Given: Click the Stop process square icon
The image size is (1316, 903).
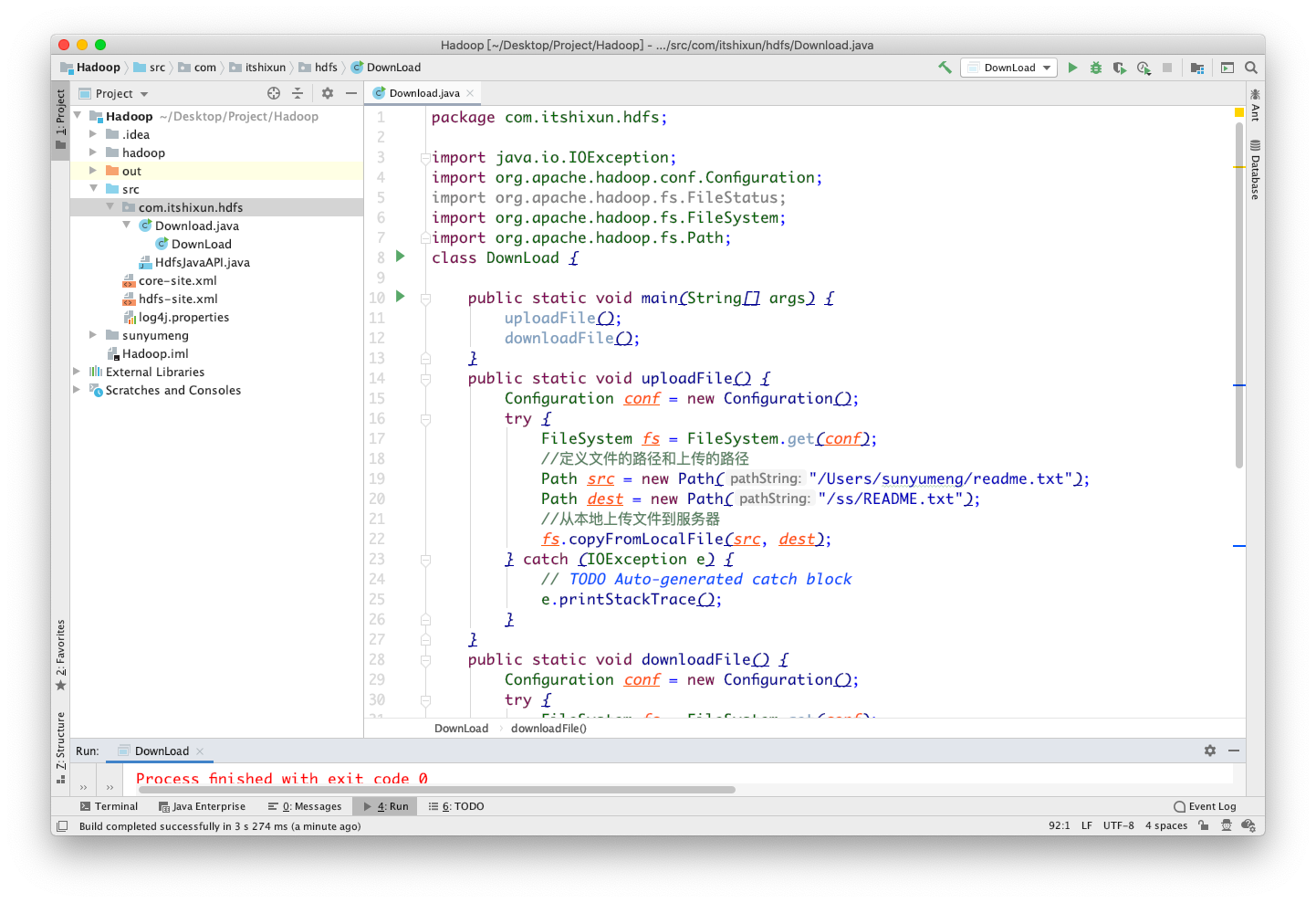Looking at the screenshot, I should [x=1167, y=68].
